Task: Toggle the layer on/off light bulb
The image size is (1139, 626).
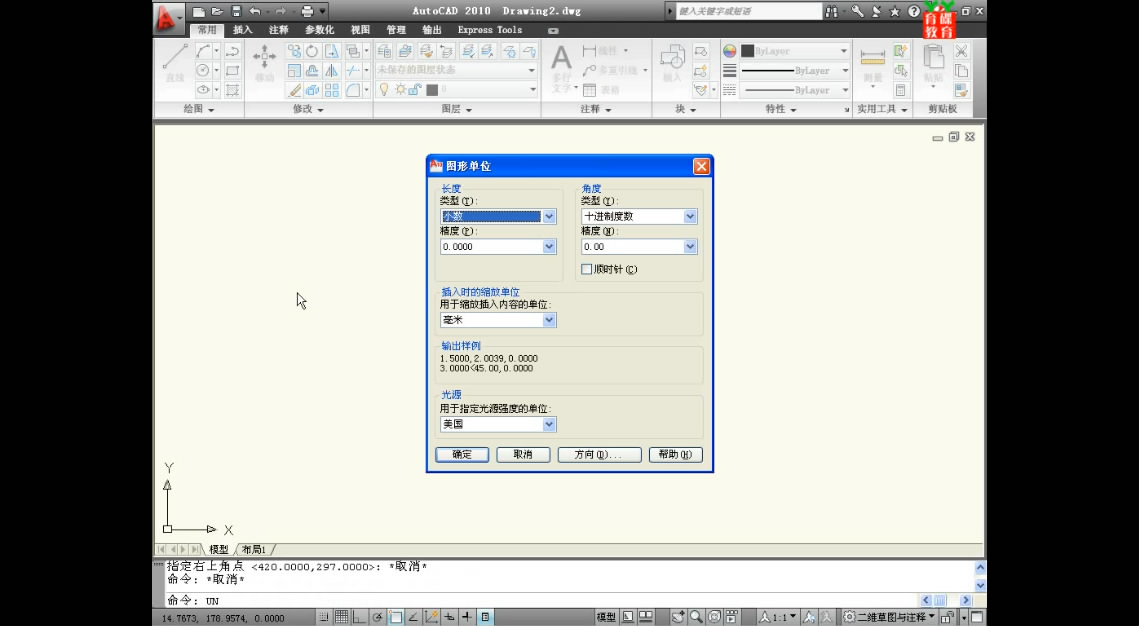Action: pos(384,90)
